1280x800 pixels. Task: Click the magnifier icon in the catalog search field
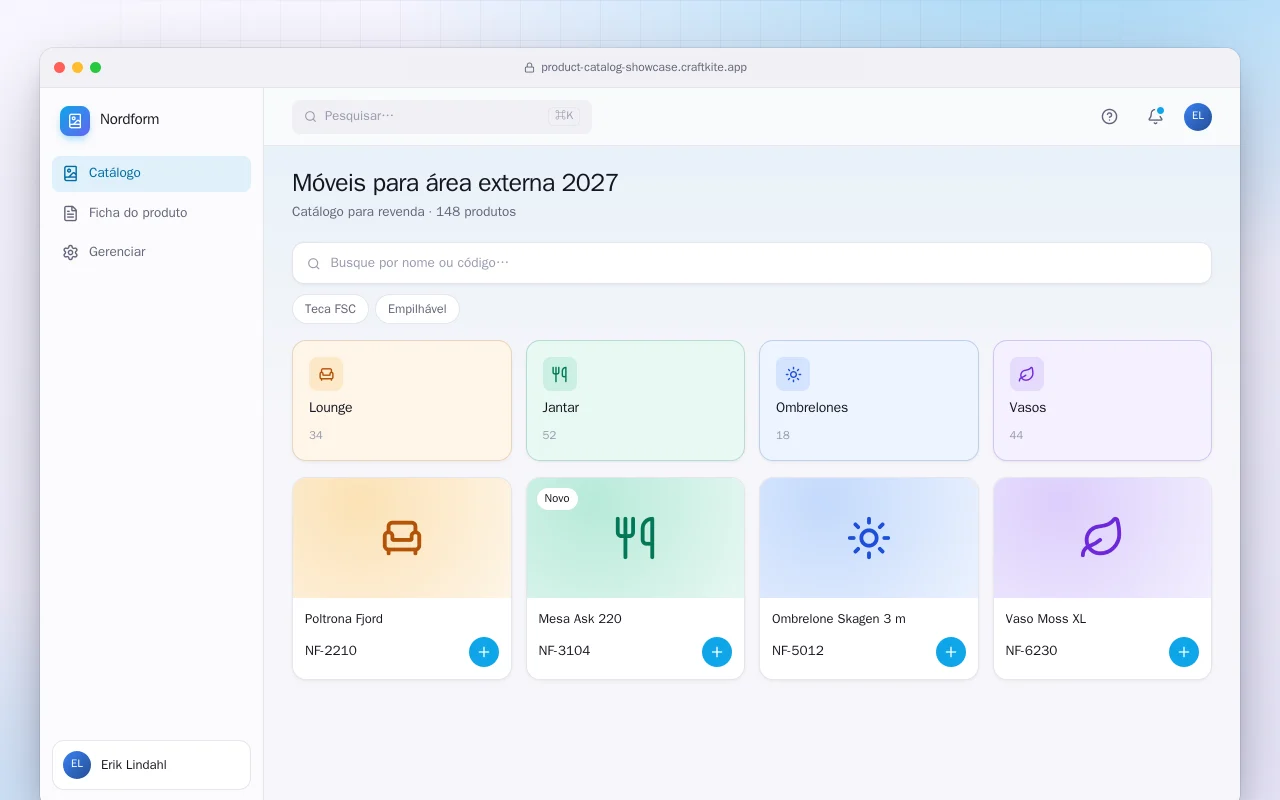314,264
